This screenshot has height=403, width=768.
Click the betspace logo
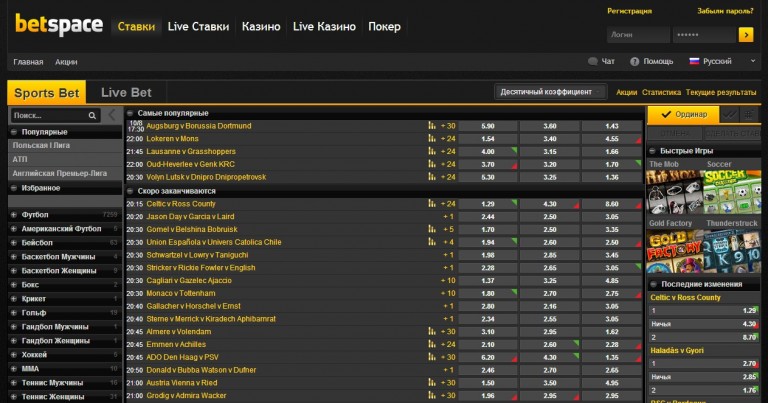point(59,25)
